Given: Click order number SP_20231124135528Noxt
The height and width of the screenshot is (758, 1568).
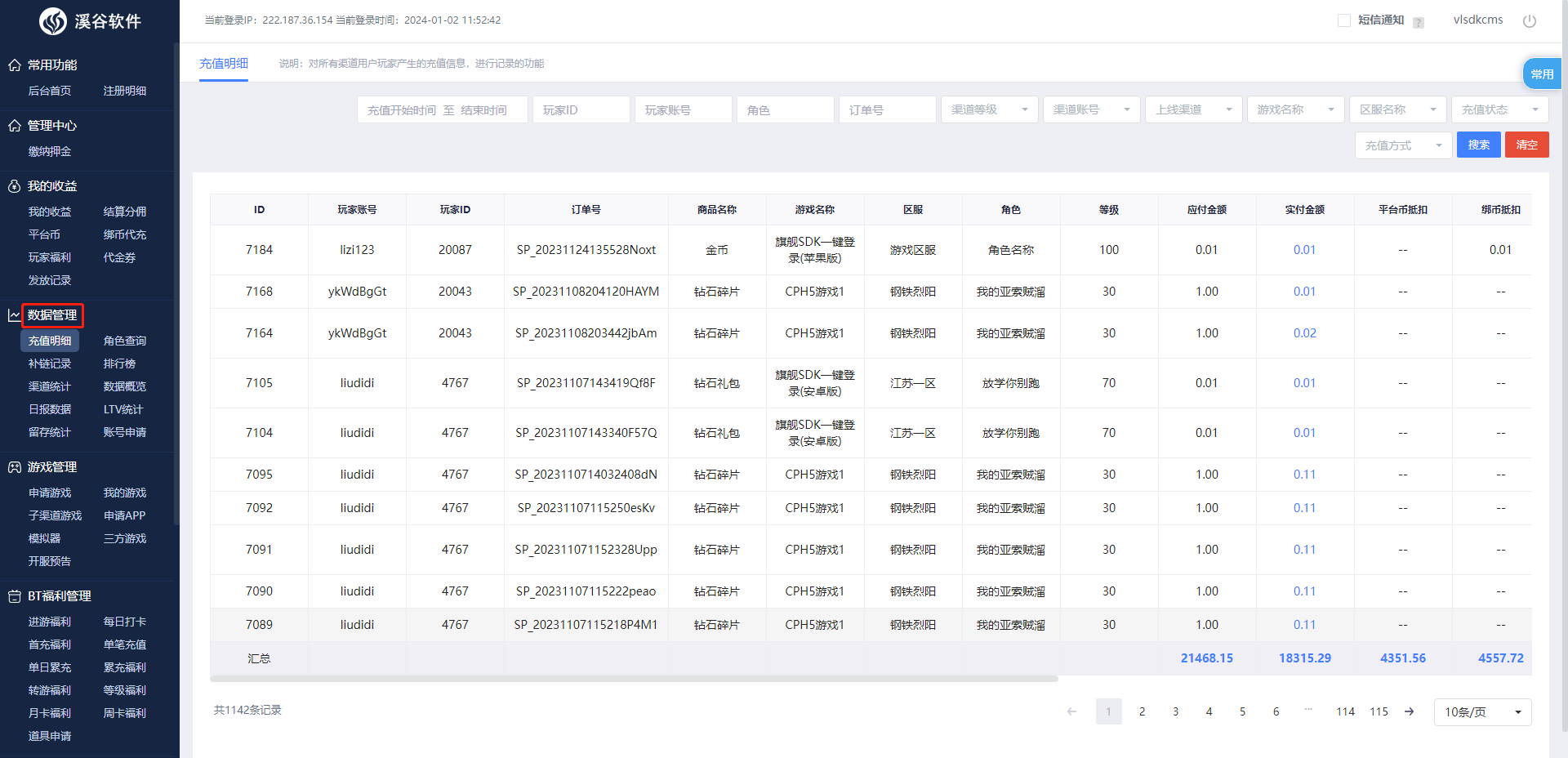Looking at the screenshot, I should coord(586,250).
